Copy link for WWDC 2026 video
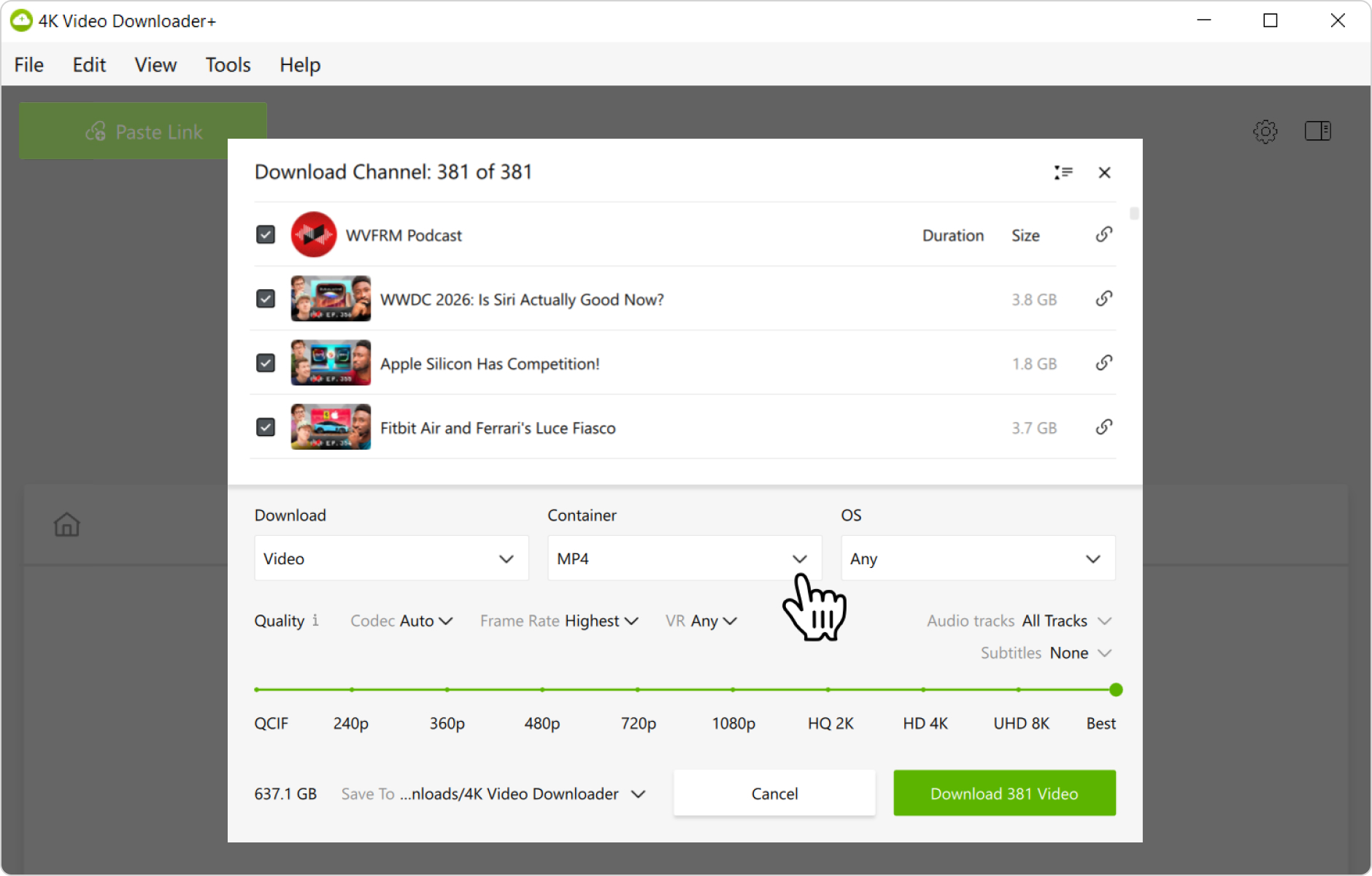 [1103, 299]
